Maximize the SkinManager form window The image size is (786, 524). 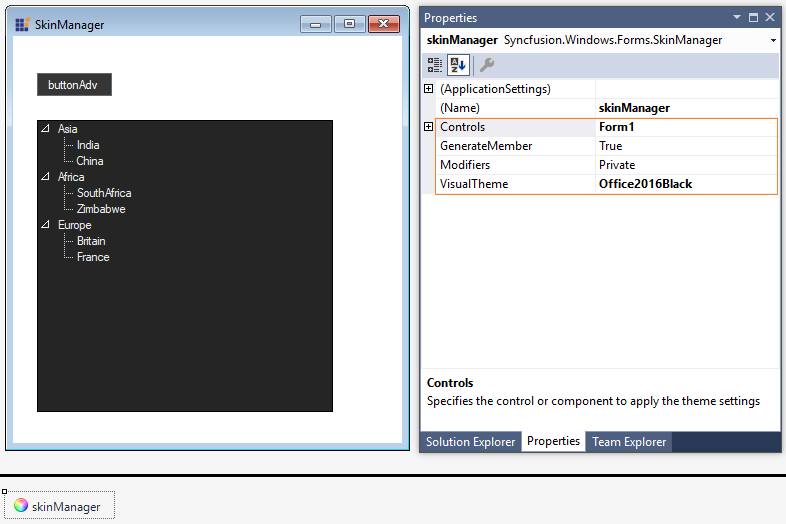349,24
